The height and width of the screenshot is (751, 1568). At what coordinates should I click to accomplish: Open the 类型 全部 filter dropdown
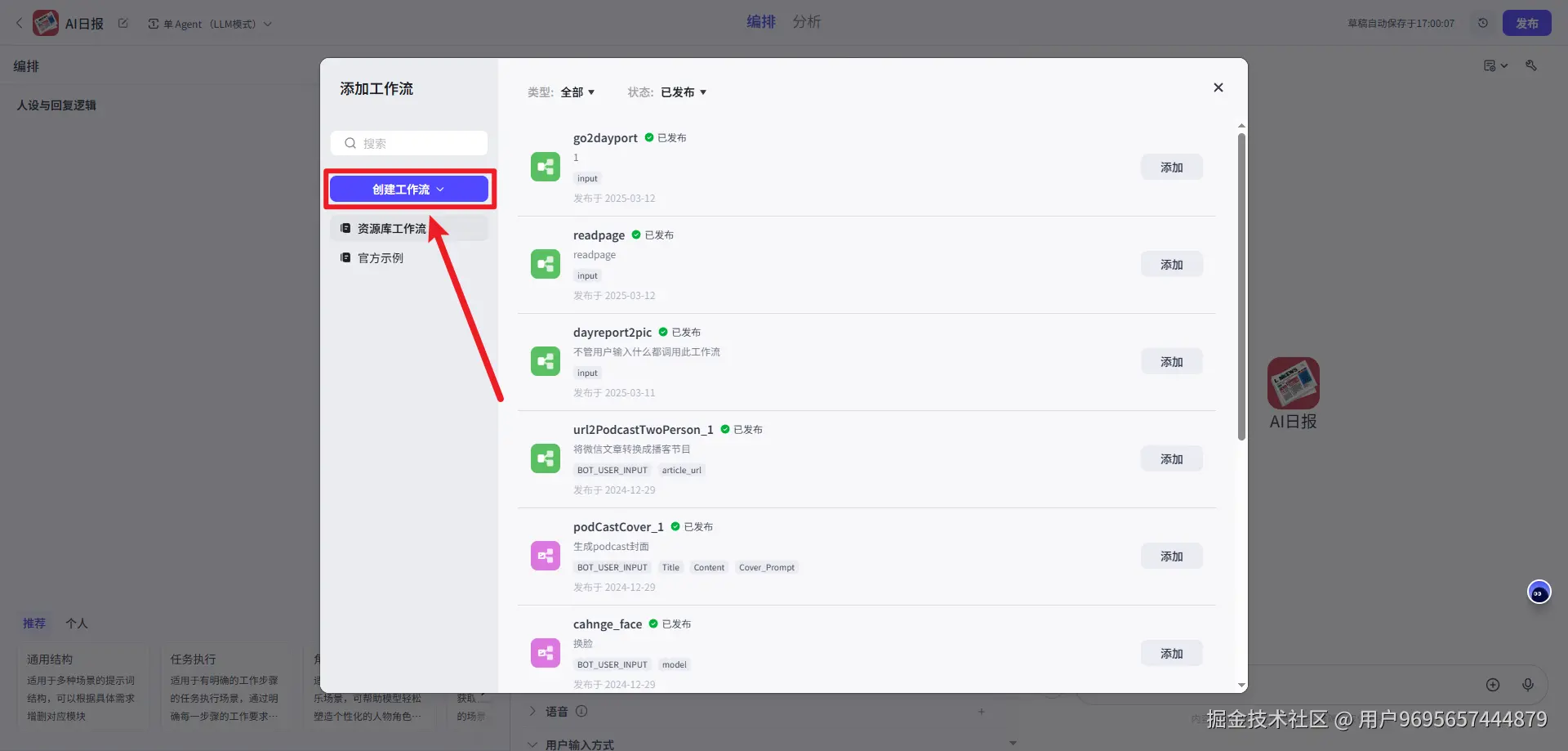[x=577, y=92]
